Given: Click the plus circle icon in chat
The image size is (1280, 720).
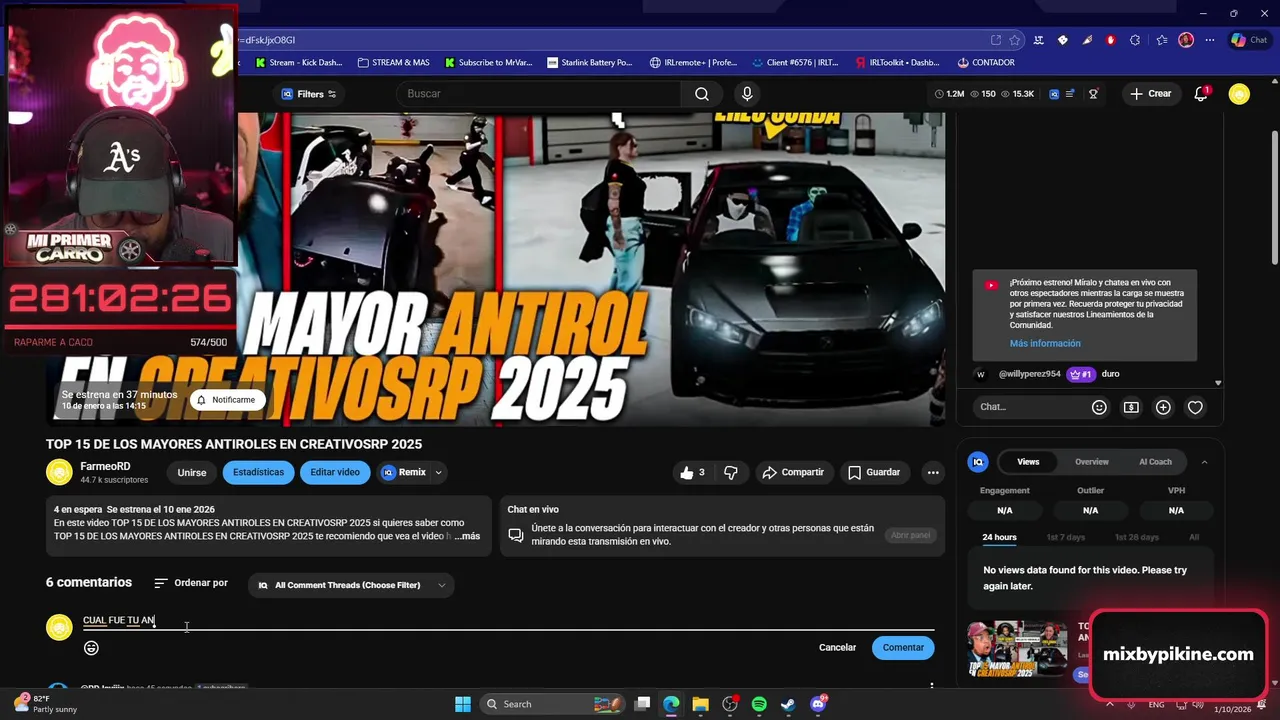Looking at the screenshot, I should pos(1163,407).
